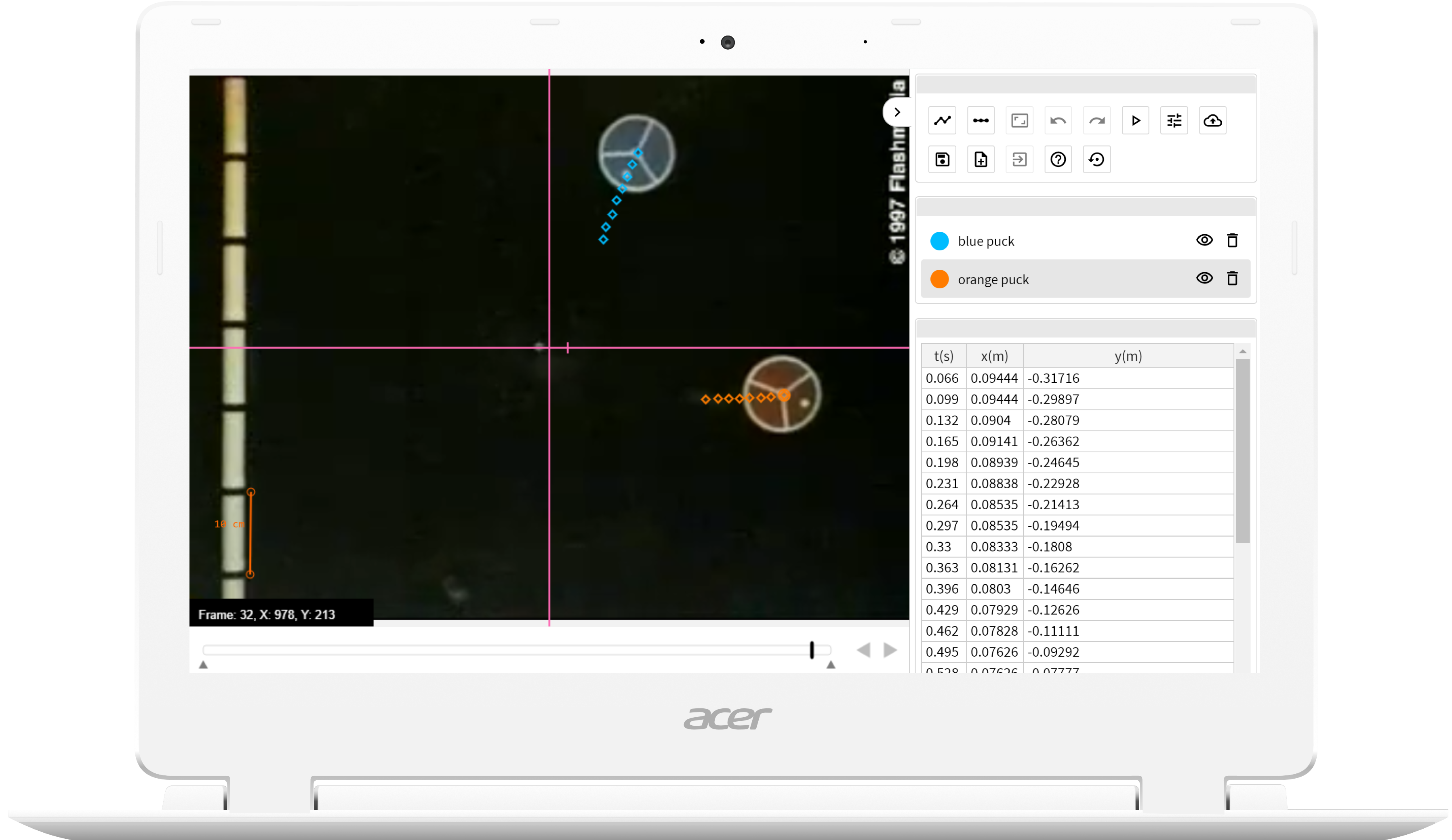Image resolution: width=1452 pixels, height=840 pixels.
Task: Select the video frame adjustment tool
Action: 1019,120
